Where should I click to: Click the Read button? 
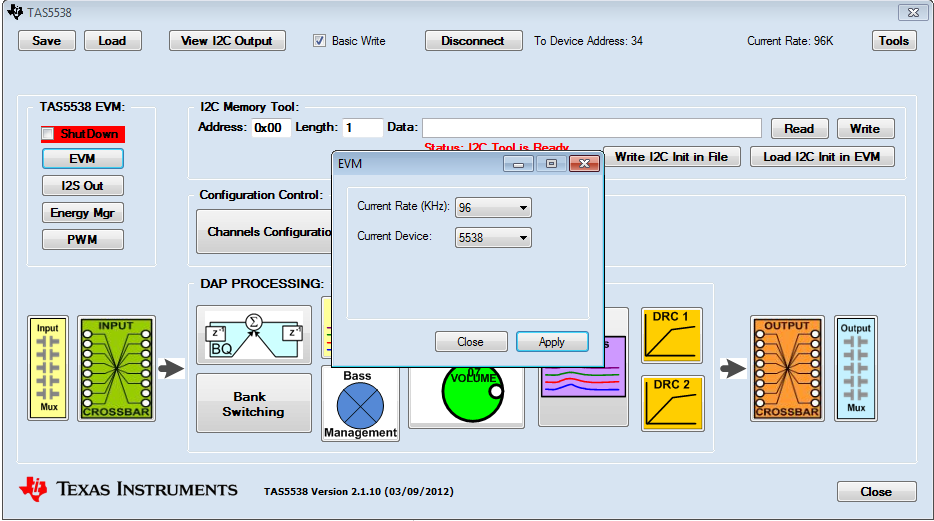(799, 129)
